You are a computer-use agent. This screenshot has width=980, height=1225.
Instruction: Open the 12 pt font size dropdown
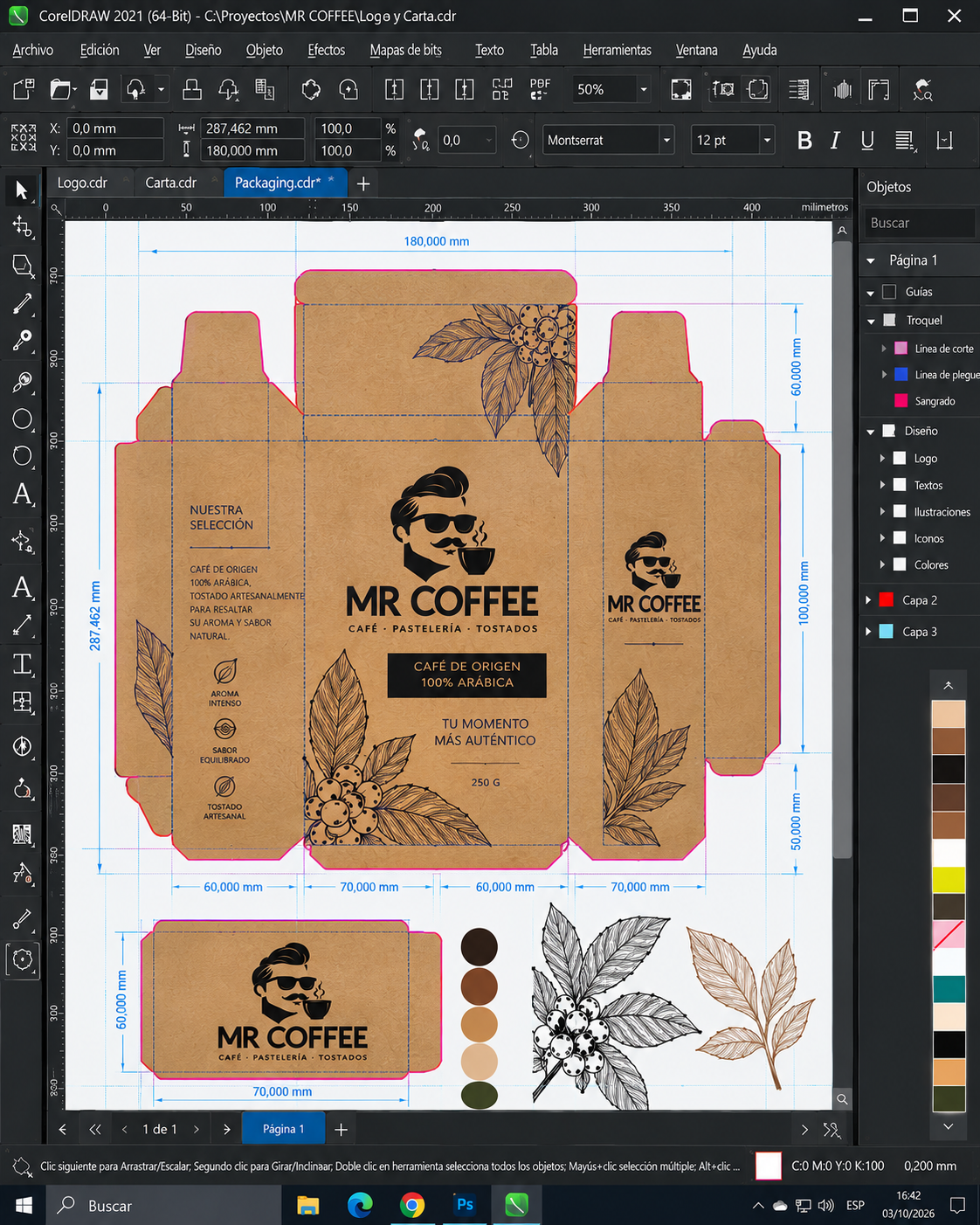767,140
